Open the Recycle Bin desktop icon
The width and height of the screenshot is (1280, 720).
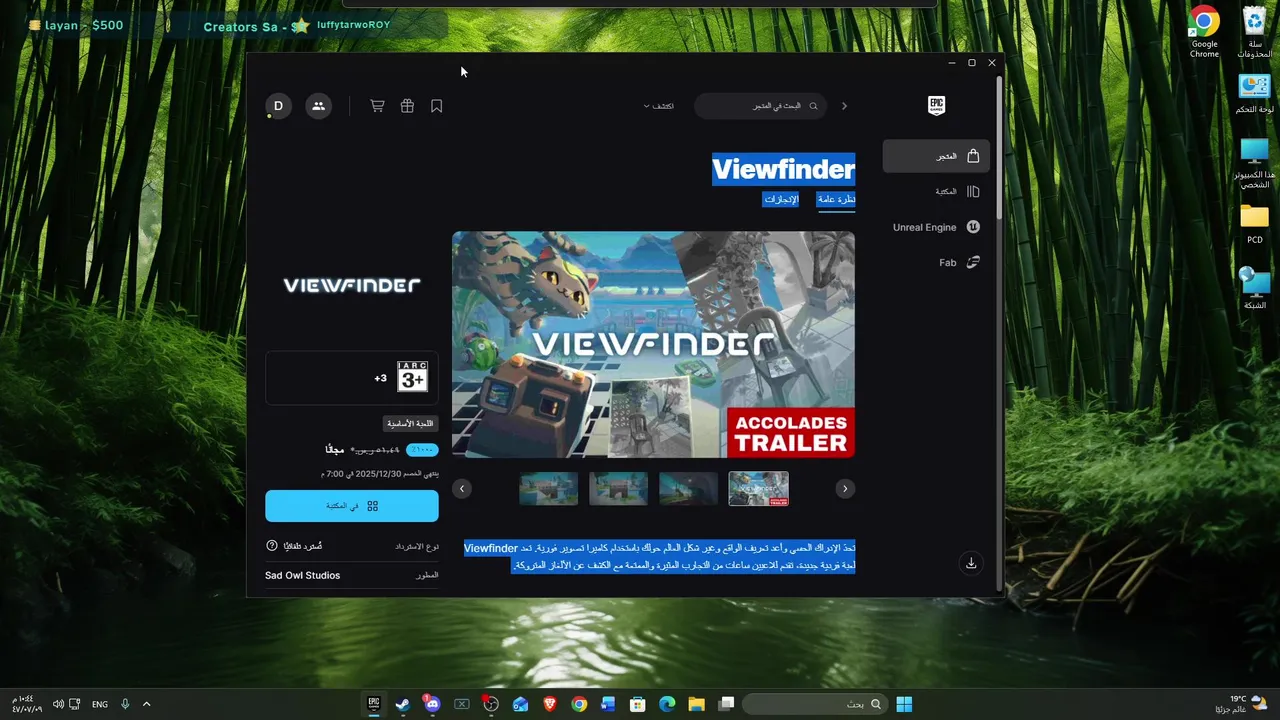click(x=1254, y=32)
